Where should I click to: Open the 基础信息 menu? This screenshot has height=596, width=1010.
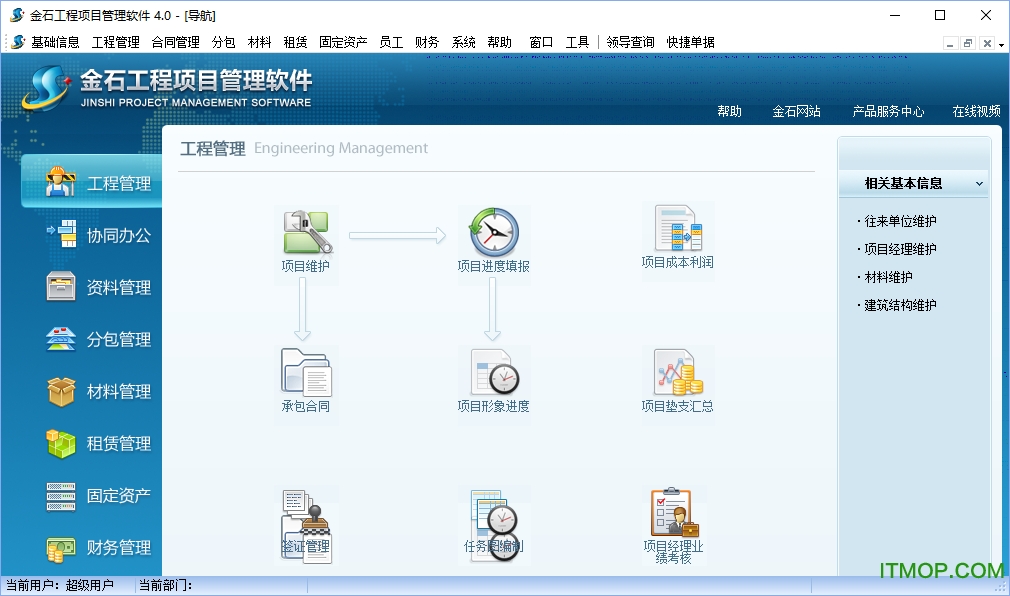(55, 42)
